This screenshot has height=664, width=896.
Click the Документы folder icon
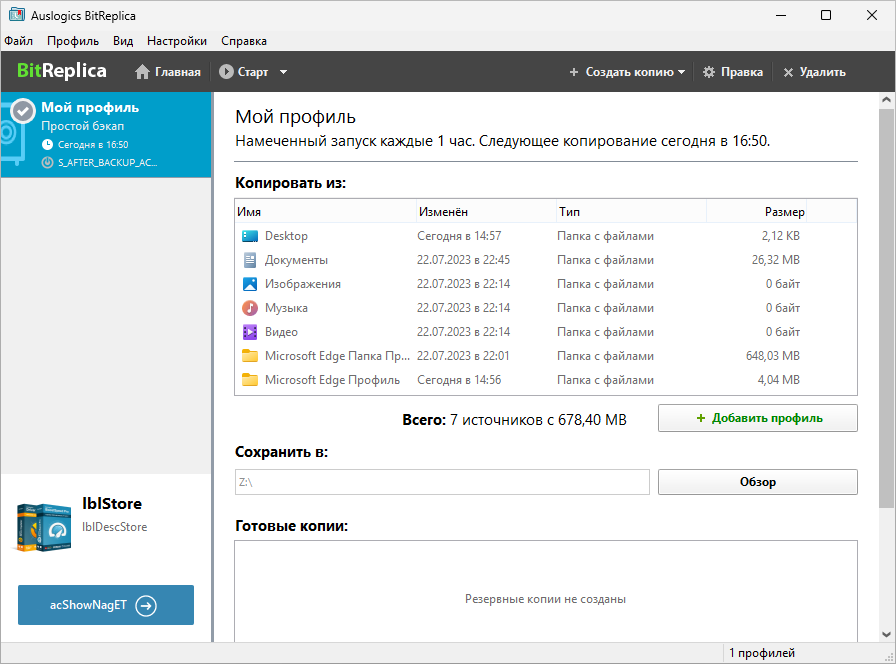click(x=250, y=260)
